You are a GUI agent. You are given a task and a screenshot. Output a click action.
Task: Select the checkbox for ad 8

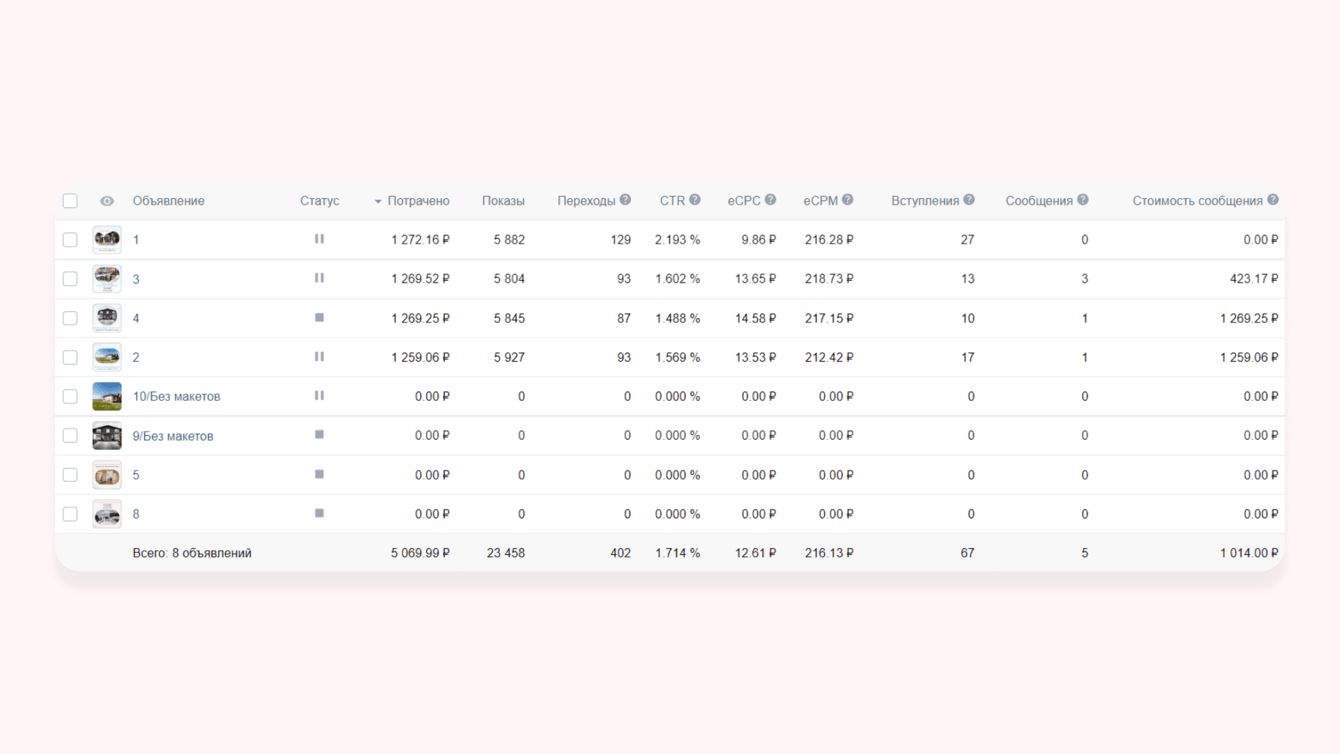[x=70, y=514]
